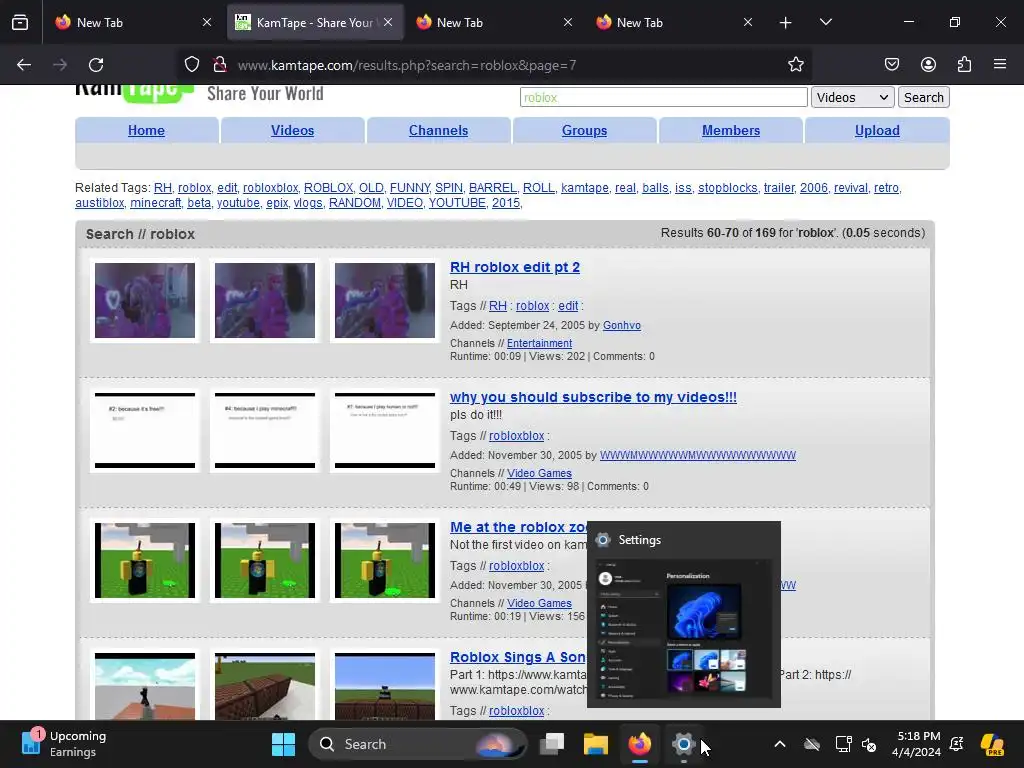The width and height of the screenshot is (1024, 768).
Task: Open 'Me at the roblox zoo' video title
Action: click(518, 527)
